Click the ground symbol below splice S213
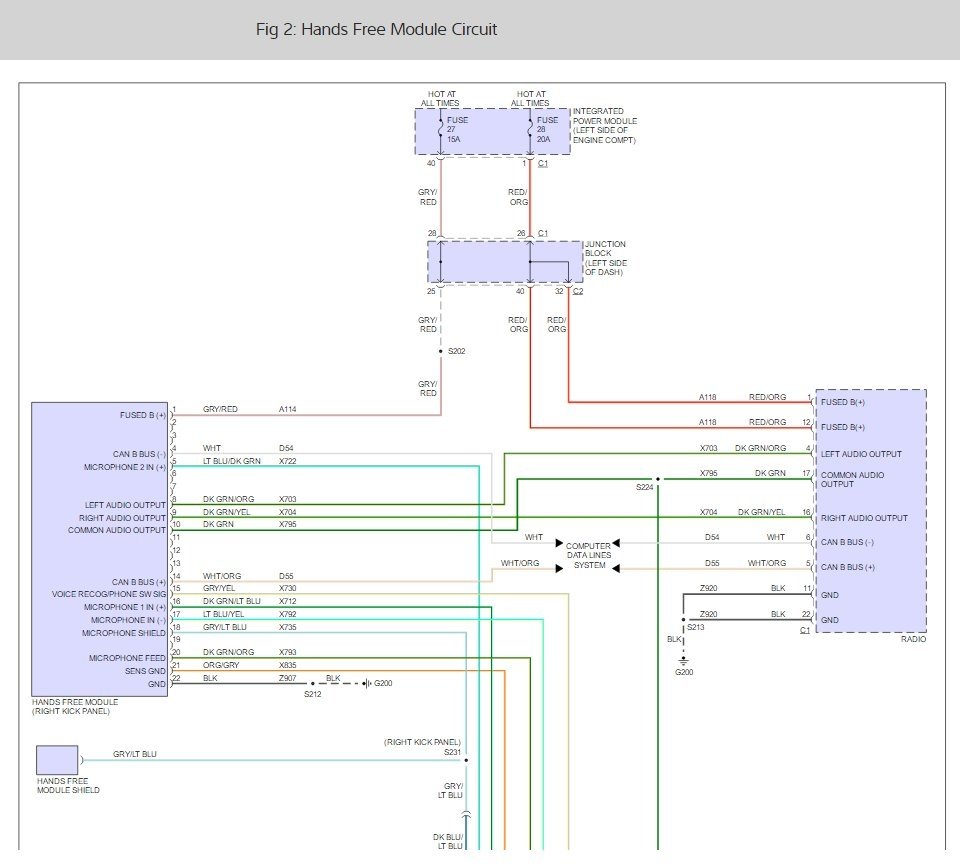The image size is (960, 868). [x=683, y=660]
